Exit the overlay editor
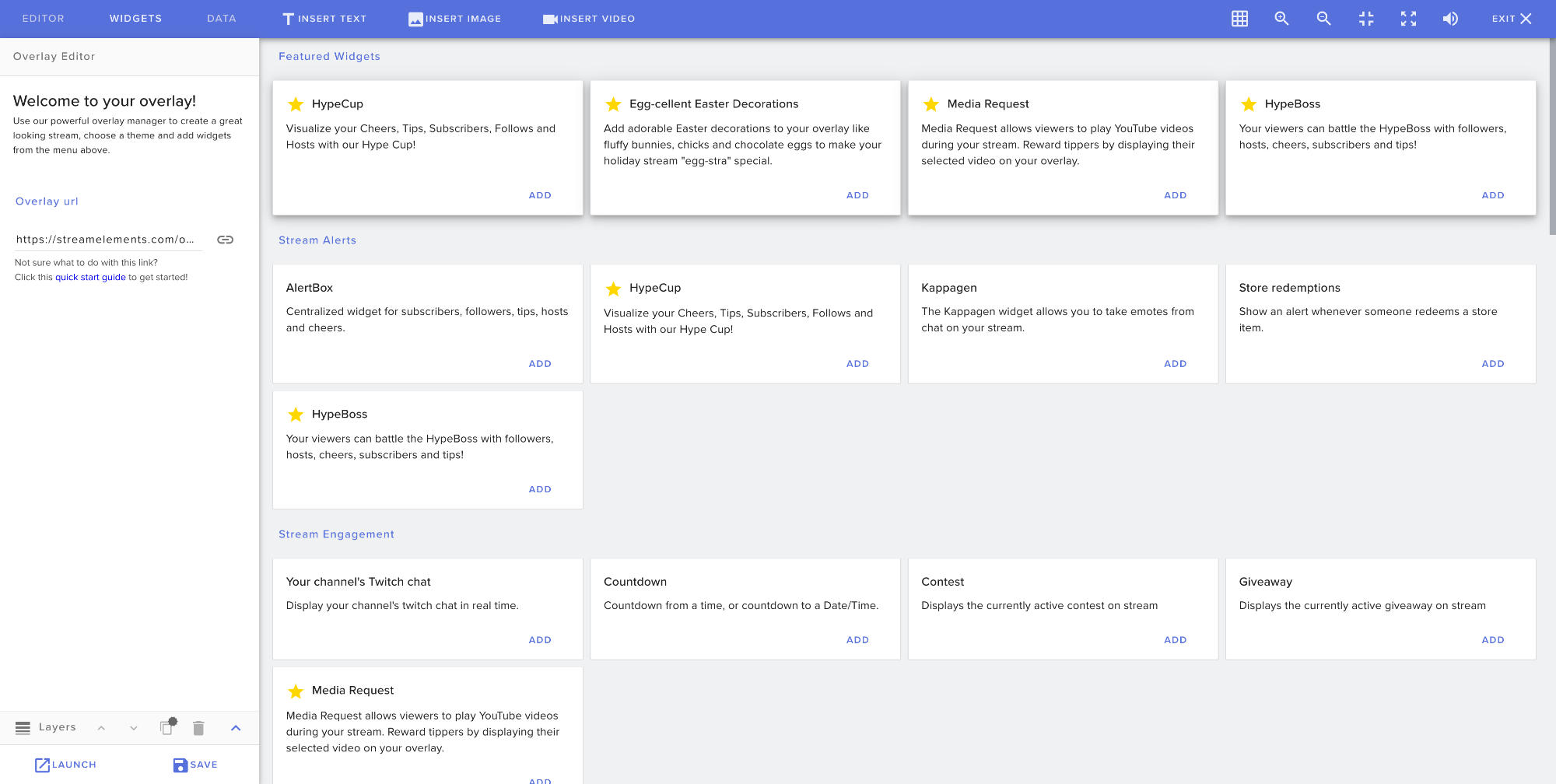 pyautogui.click(x=1512, y=19)
